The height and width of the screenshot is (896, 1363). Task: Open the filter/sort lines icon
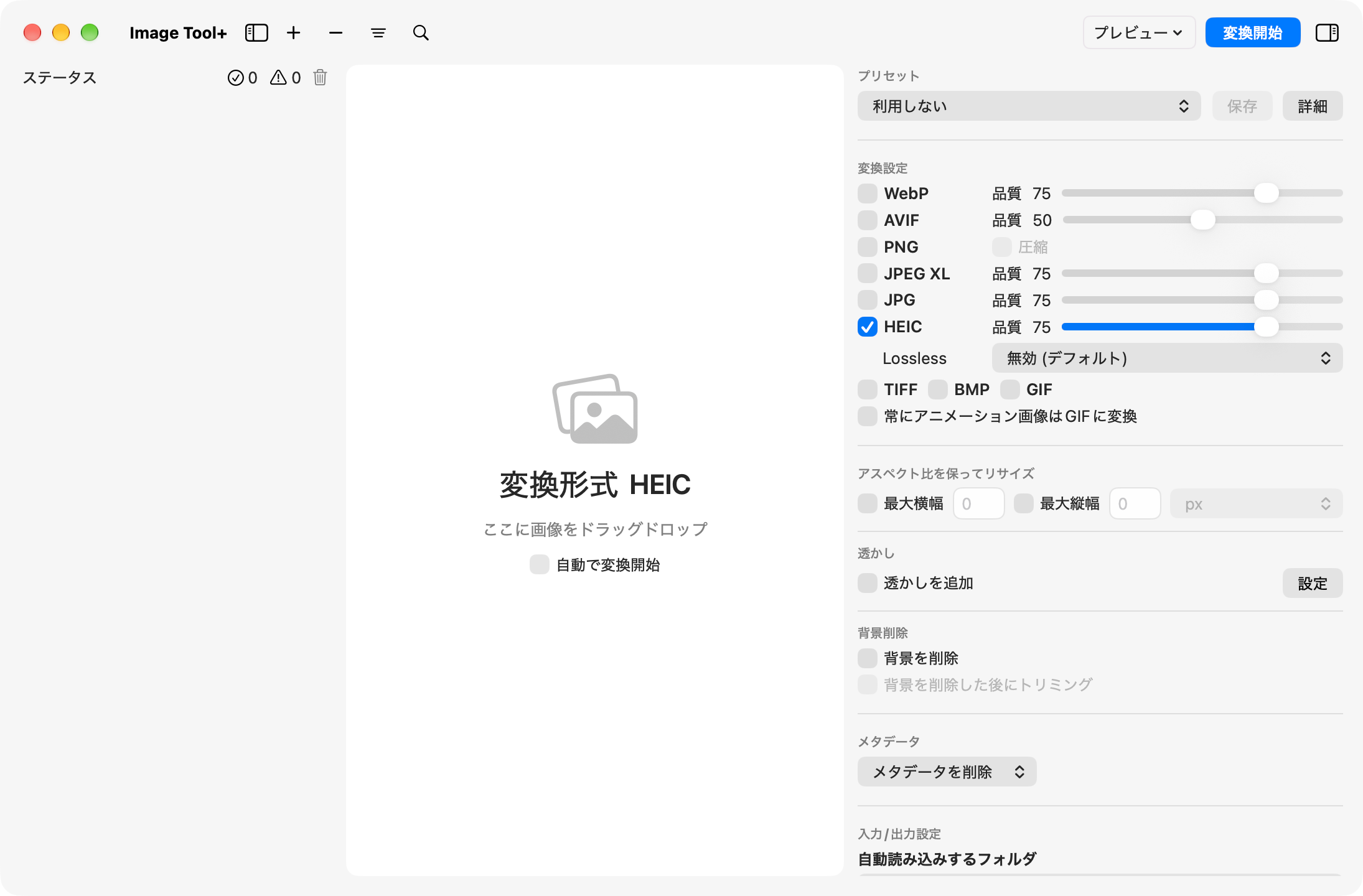378,33
